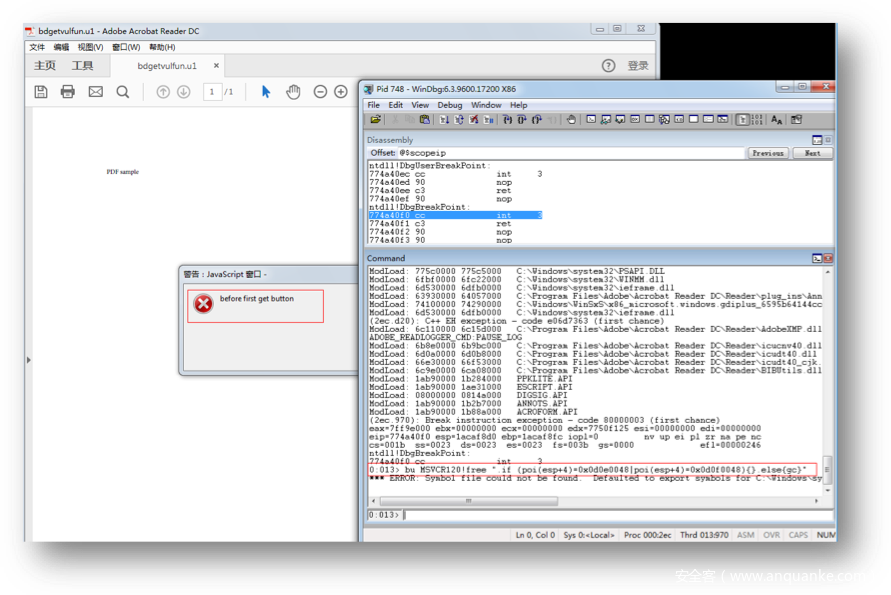
Task: Select the blue arrow selection tool
Action: click(x=265, y=91)
